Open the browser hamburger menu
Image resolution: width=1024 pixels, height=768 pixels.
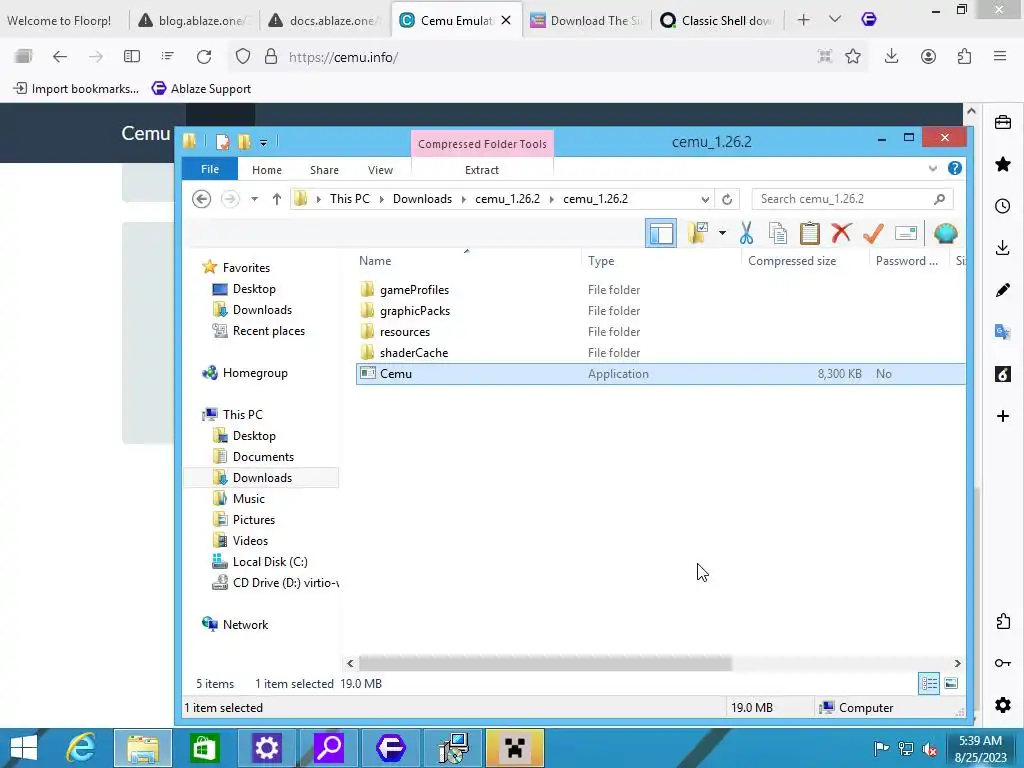1000,57
